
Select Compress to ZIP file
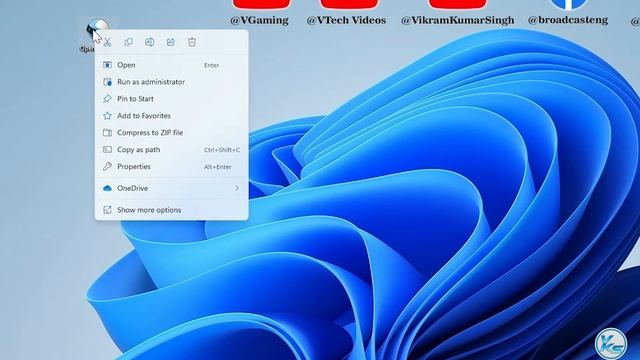point(171,133)
